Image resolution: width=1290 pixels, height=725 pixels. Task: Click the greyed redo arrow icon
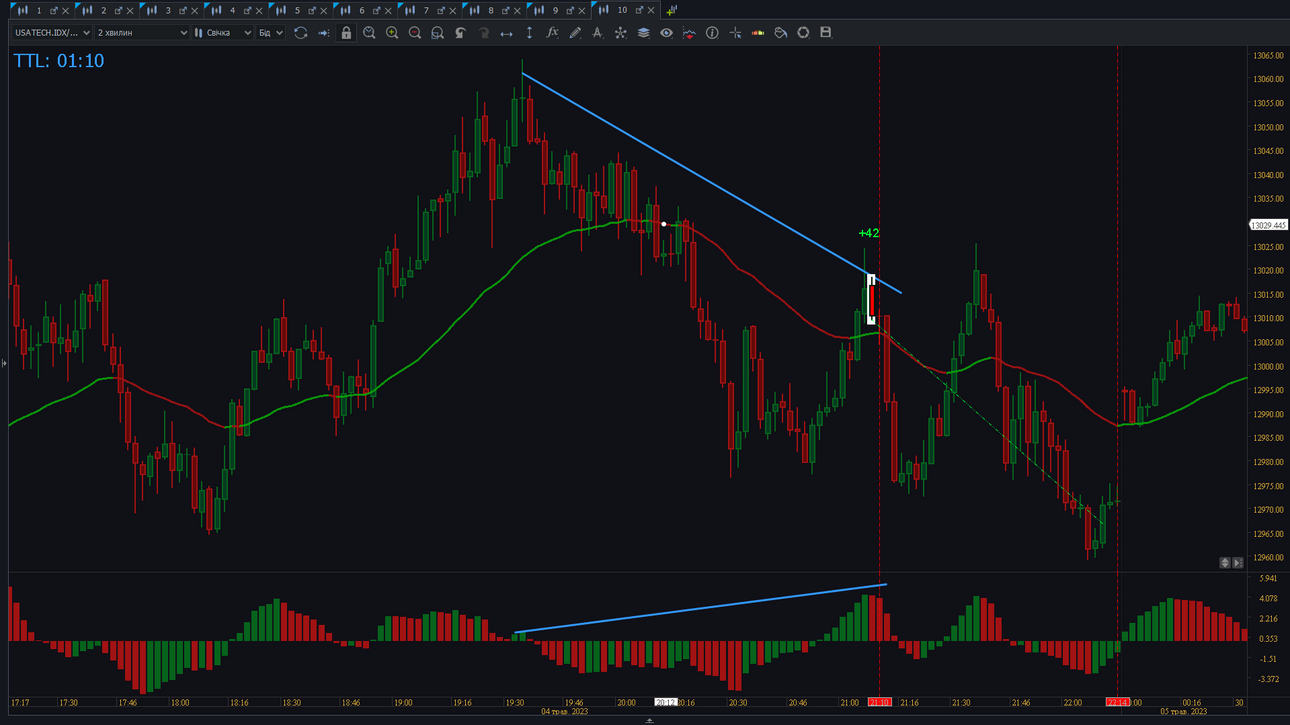[x=483, y=33]
